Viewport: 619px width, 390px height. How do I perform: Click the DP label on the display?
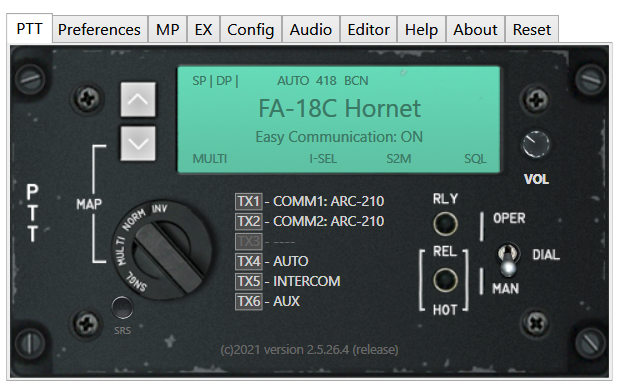(x=224, y=81)
